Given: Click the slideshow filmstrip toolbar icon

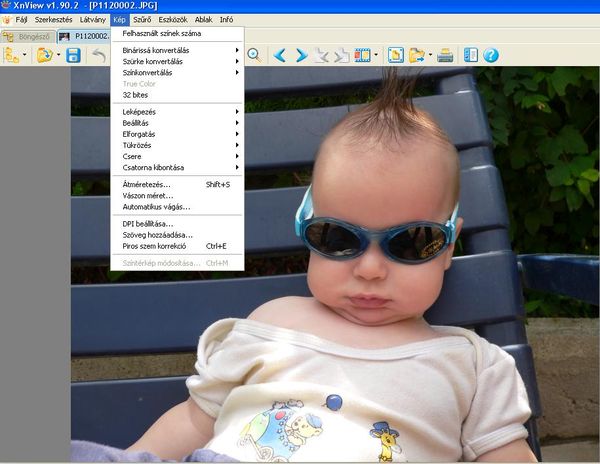Looking at the screenshot, I should 361,55.
